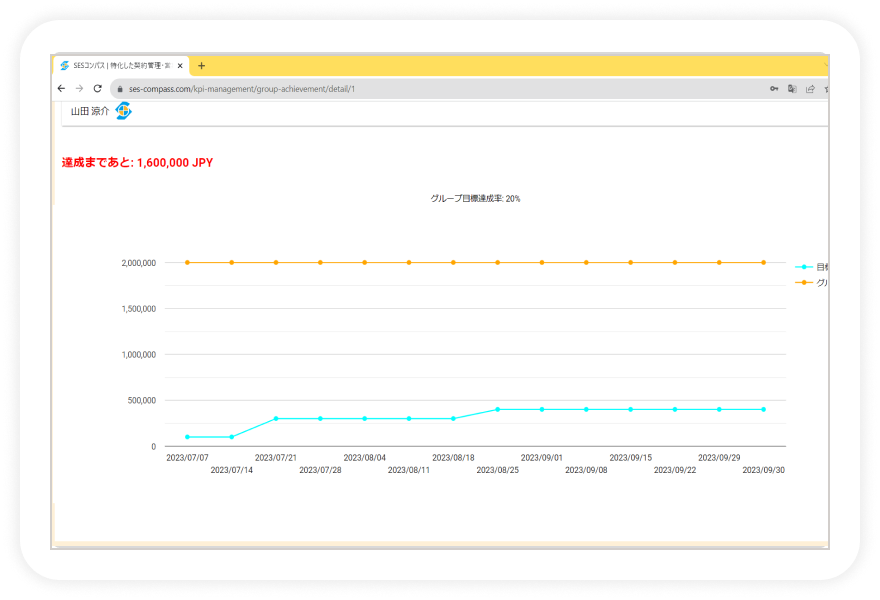Click the cyan data point at 2023/09/15
This screenshot has width=880, height=600.
[631, 410]
